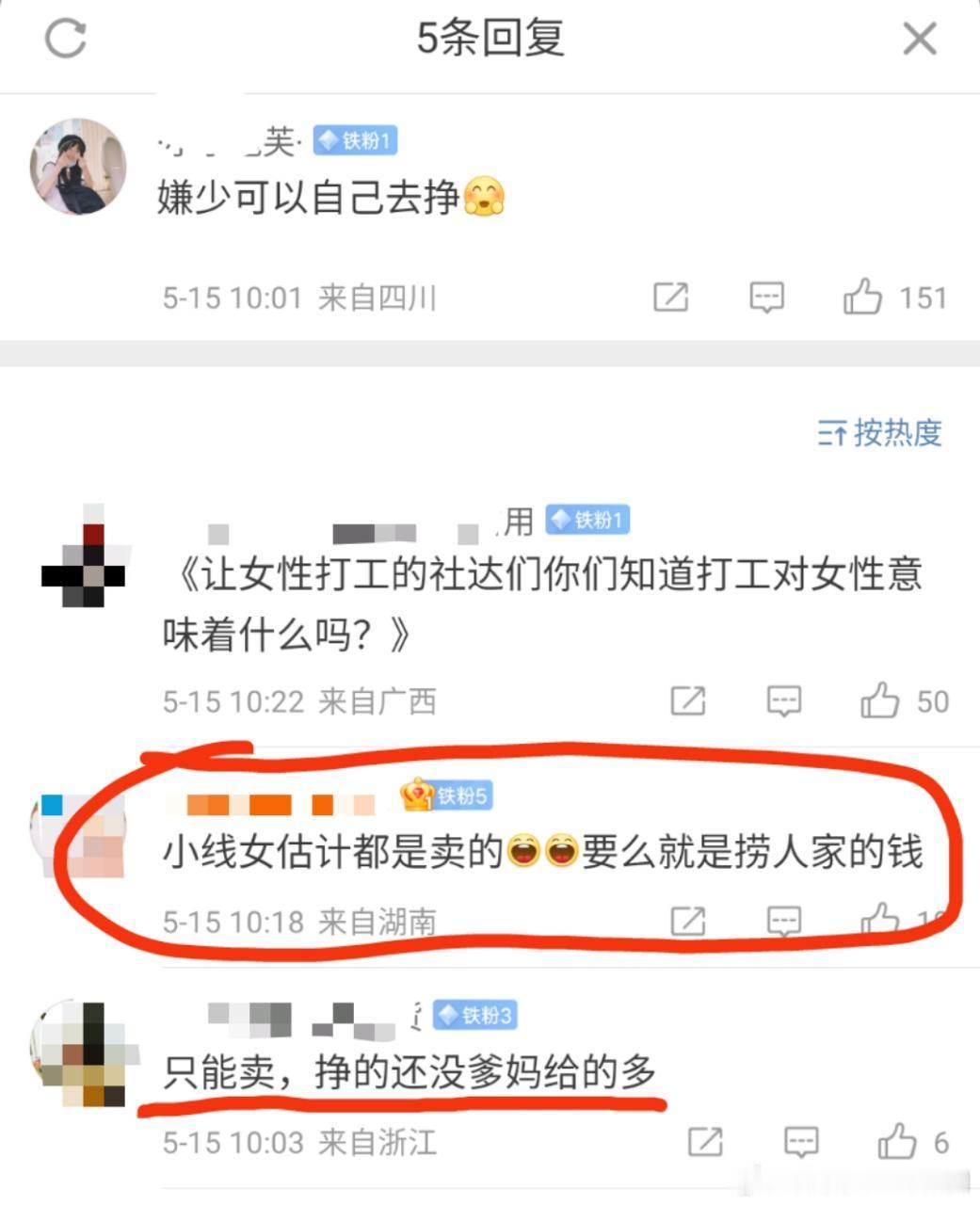This screenshot has height=1205, width=980.
Task: Open the top commenter's avatar photo
Action: [79, 167]
